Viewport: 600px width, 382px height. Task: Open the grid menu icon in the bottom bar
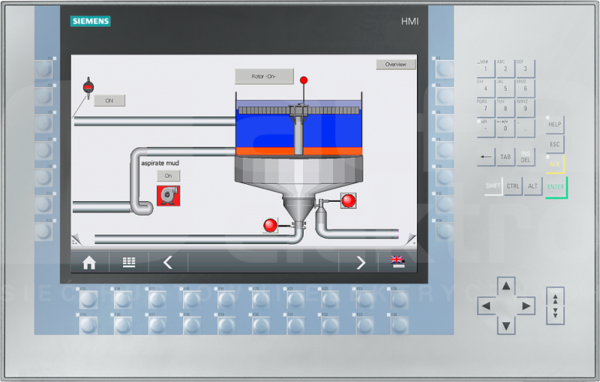tap(129, 263)
